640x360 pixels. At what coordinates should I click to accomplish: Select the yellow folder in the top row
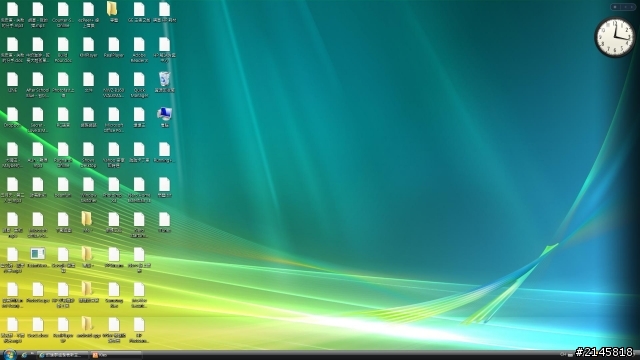[x=113, y=12]
